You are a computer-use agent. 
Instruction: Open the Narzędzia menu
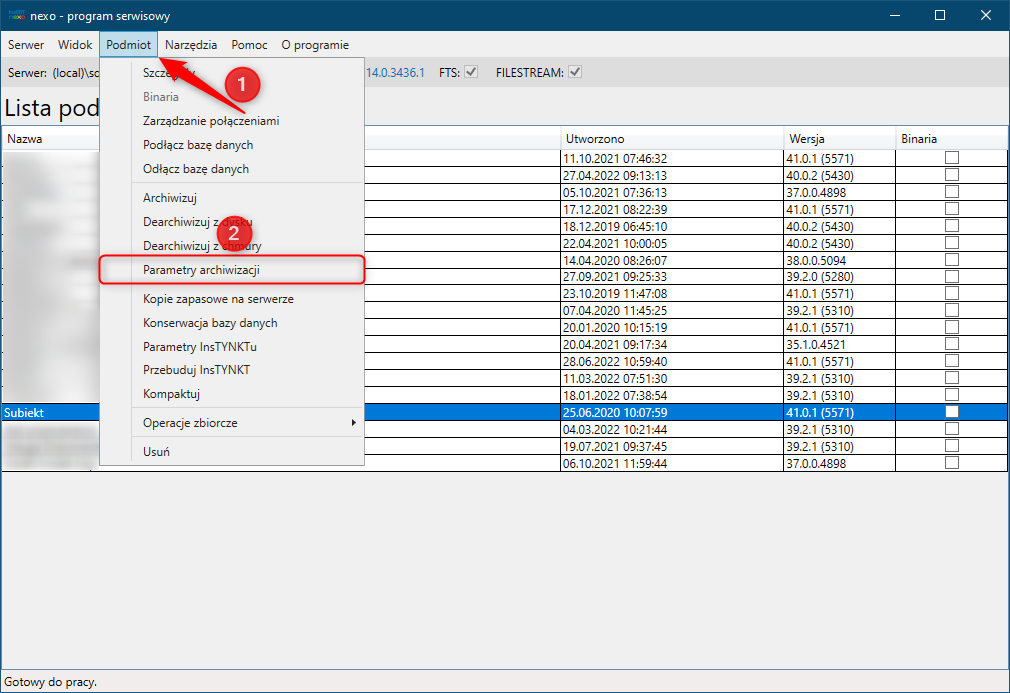[191, 45]
